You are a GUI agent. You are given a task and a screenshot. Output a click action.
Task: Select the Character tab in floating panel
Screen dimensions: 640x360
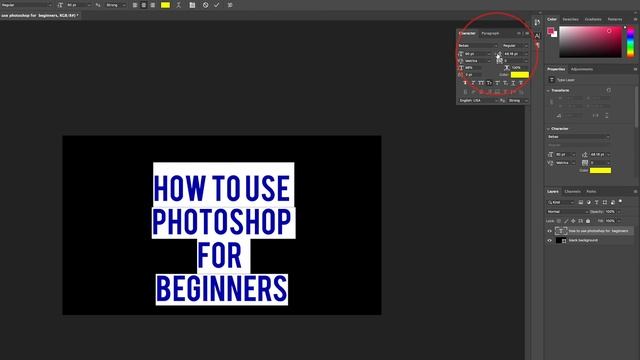pyautogui.click(x=467, y=33)
